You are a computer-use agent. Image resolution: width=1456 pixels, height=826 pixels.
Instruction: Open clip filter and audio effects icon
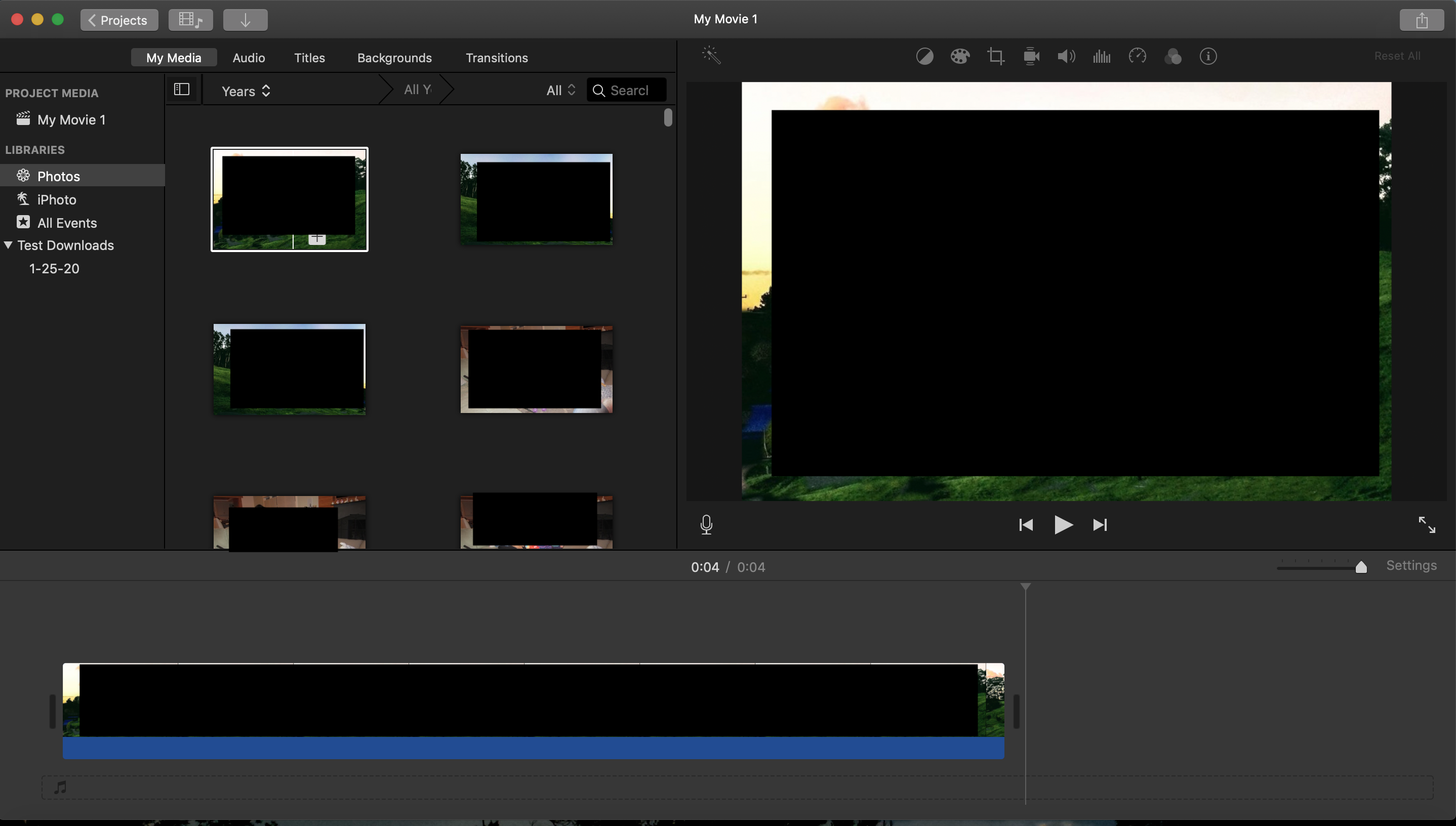coord(1173,56)
